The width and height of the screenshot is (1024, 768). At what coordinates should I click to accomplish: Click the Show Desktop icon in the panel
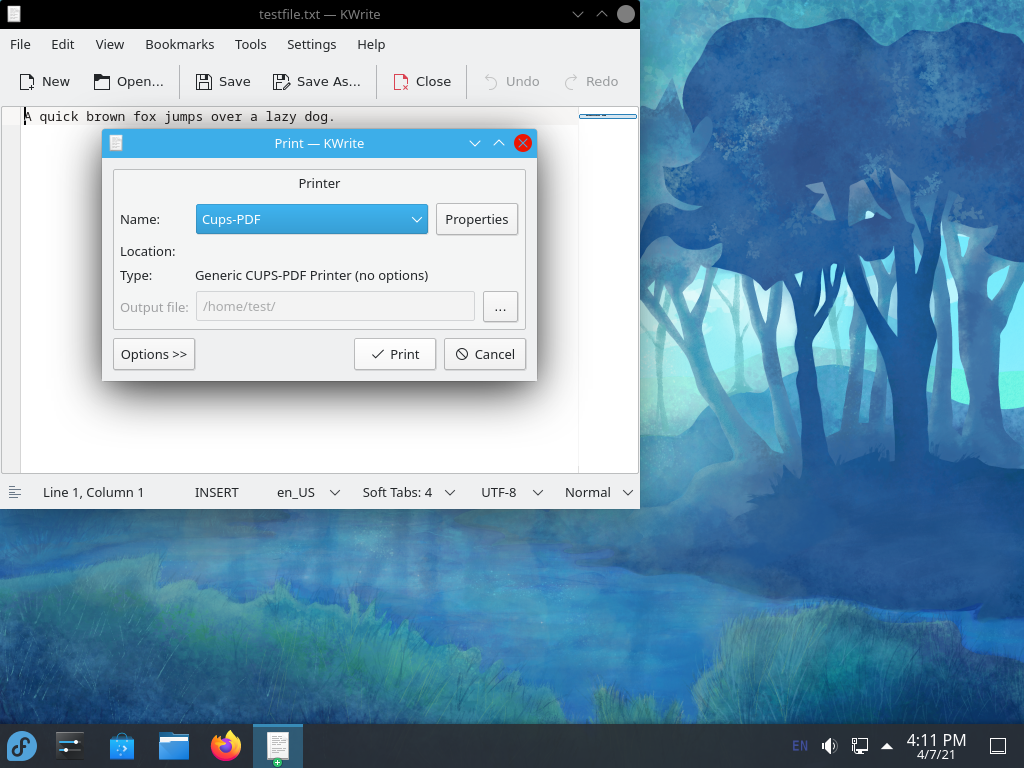[x=998, y=746]
